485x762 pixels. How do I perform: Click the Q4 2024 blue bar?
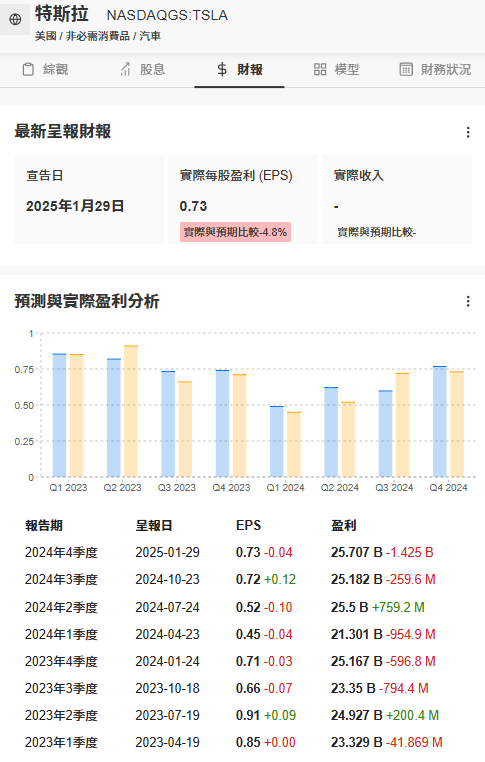click(x=440, y=421)
